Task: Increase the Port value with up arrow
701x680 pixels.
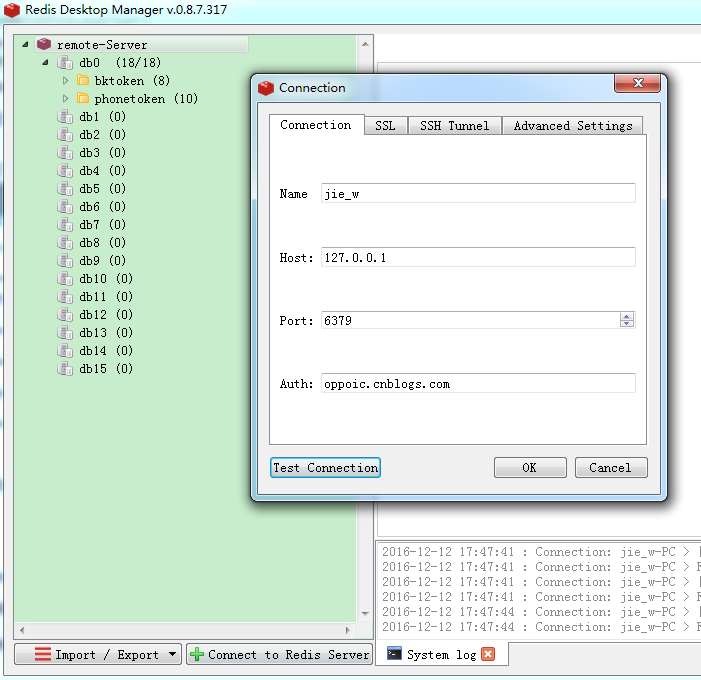Action: (x=626, y=317)
